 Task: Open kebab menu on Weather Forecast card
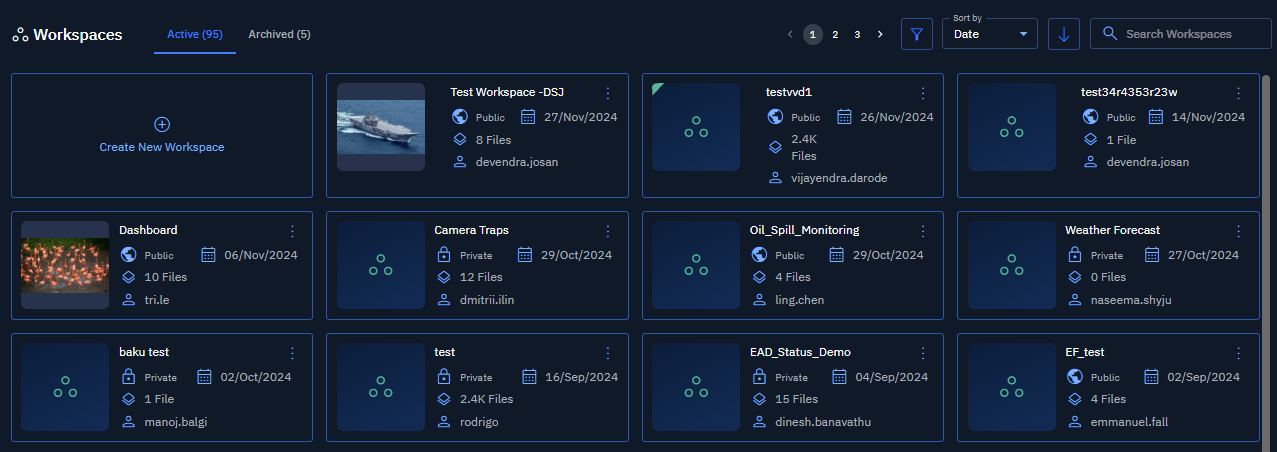(1238, 230)
